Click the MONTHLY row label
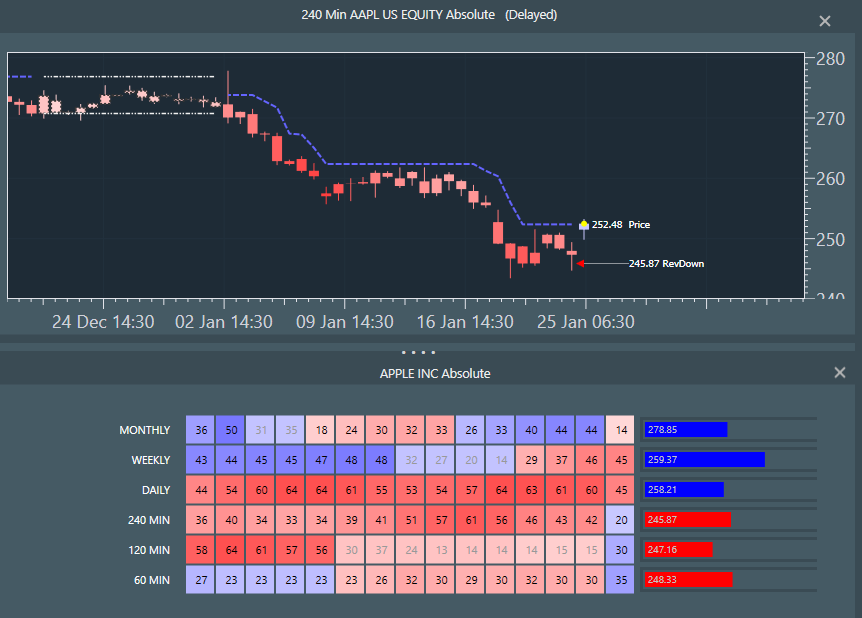The height and width of the screenshot is (618, 862). pos(145,430)
